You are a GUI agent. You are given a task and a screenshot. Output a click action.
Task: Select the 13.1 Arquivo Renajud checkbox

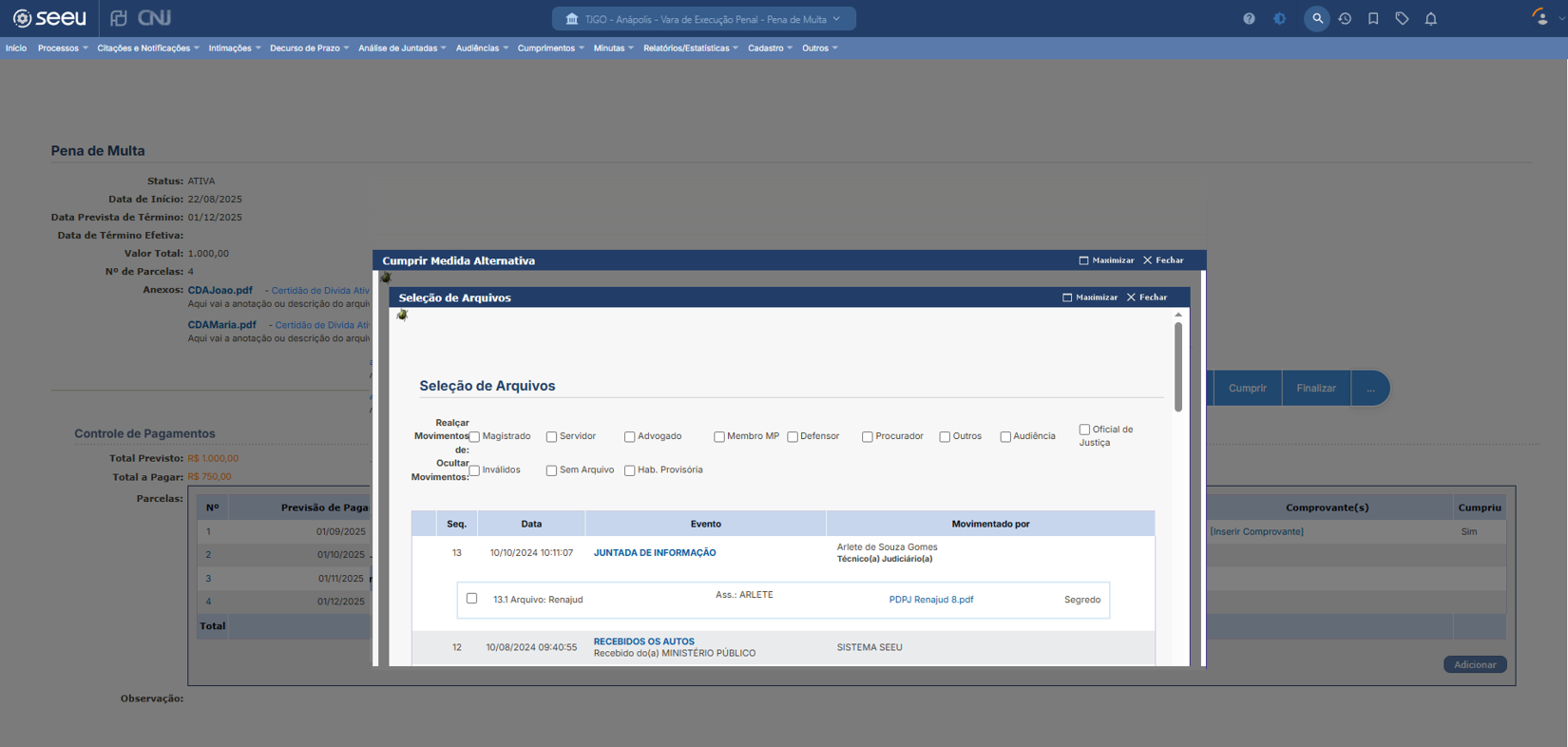472,598
